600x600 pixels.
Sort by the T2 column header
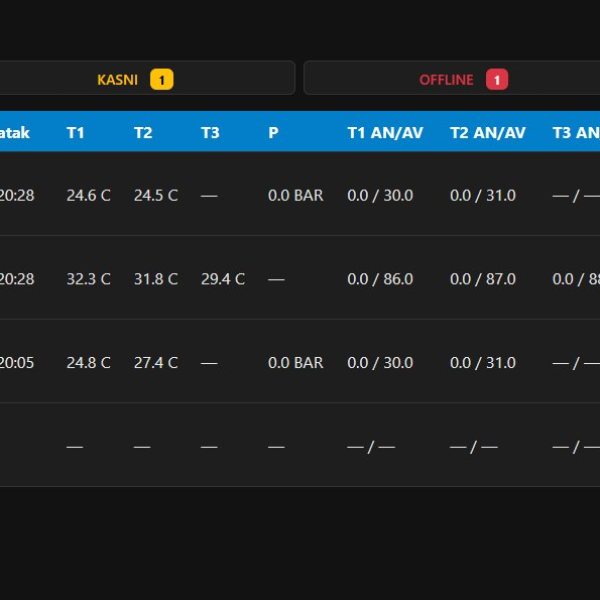143,133
